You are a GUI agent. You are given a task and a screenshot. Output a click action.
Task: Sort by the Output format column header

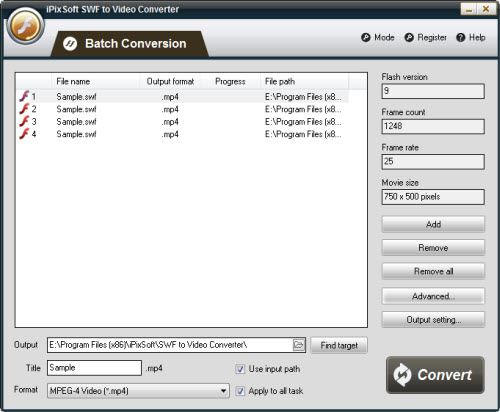(170, 81)
